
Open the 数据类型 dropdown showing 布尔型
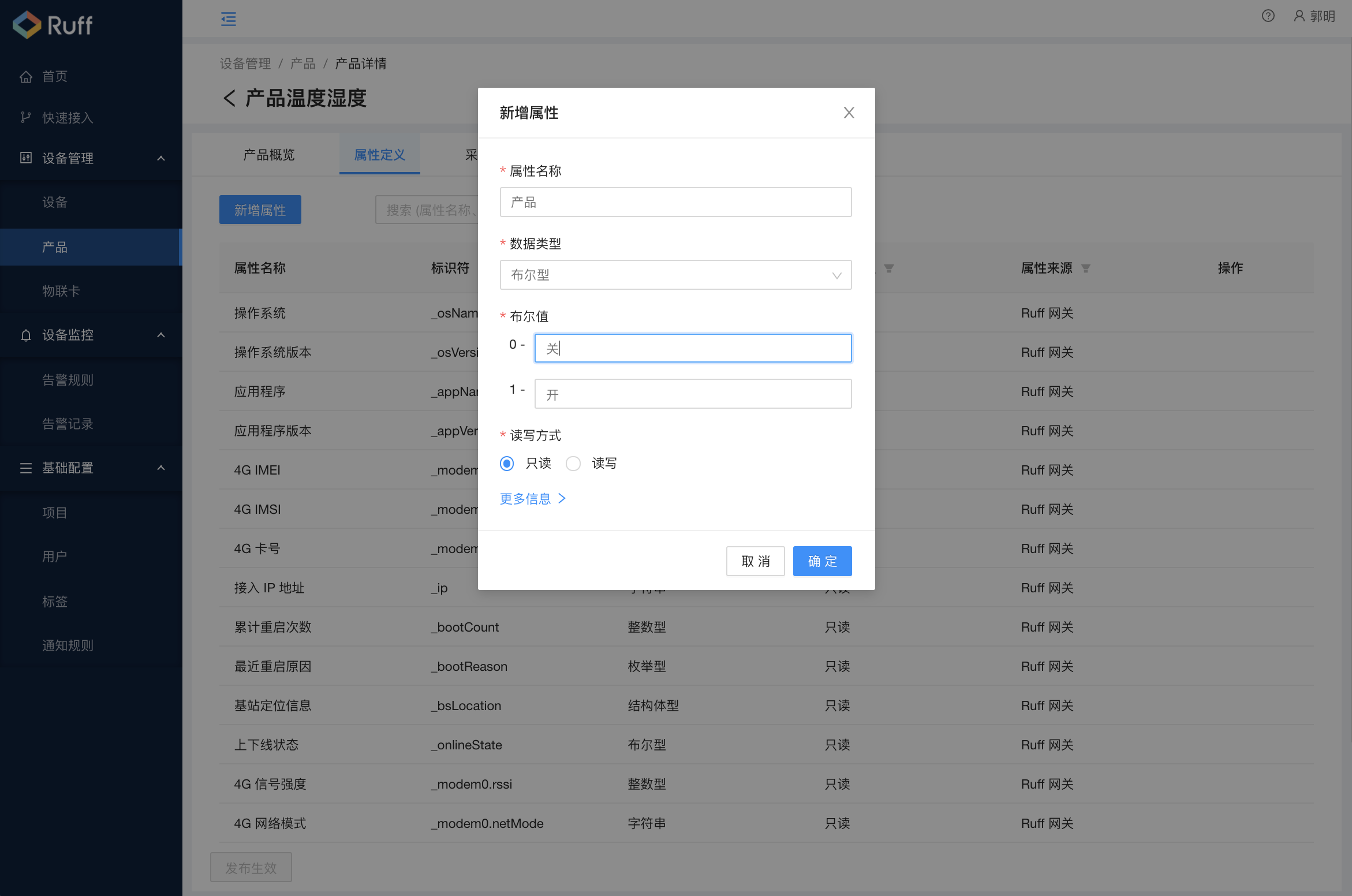(675, 275)
